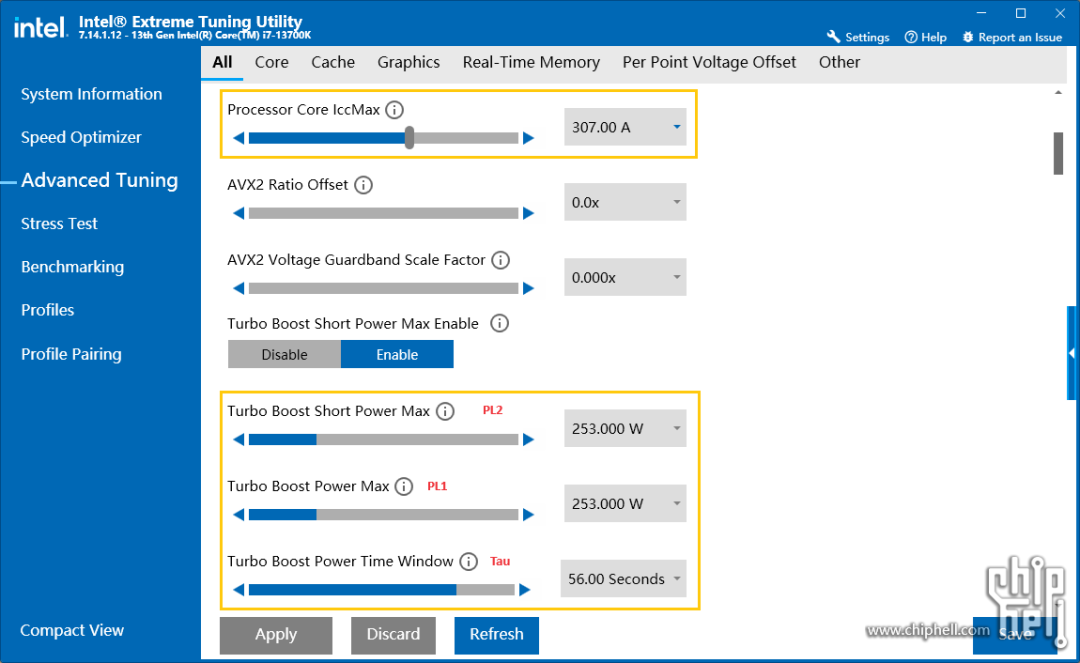
Task: Click Report an Issue bug icon
Action: (x=968, y=37)
